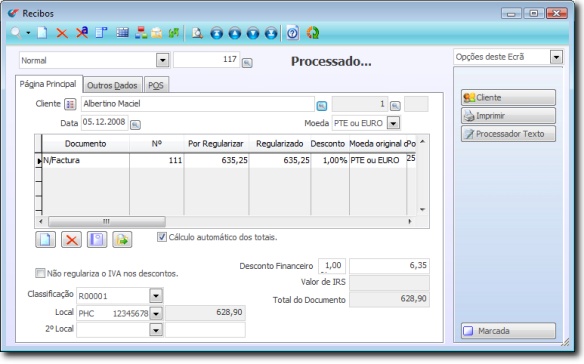
Task: Click the table's vertical scrollbar down arrow
Action: pyautogui.click(x=422, y=209)
